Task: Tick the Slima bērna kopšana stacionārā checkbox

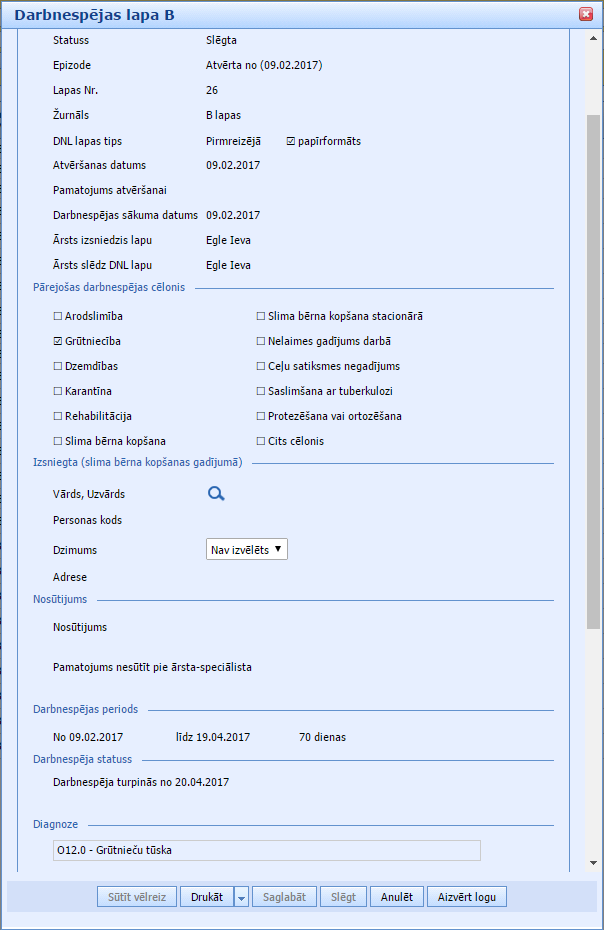Action: (261, 316)
